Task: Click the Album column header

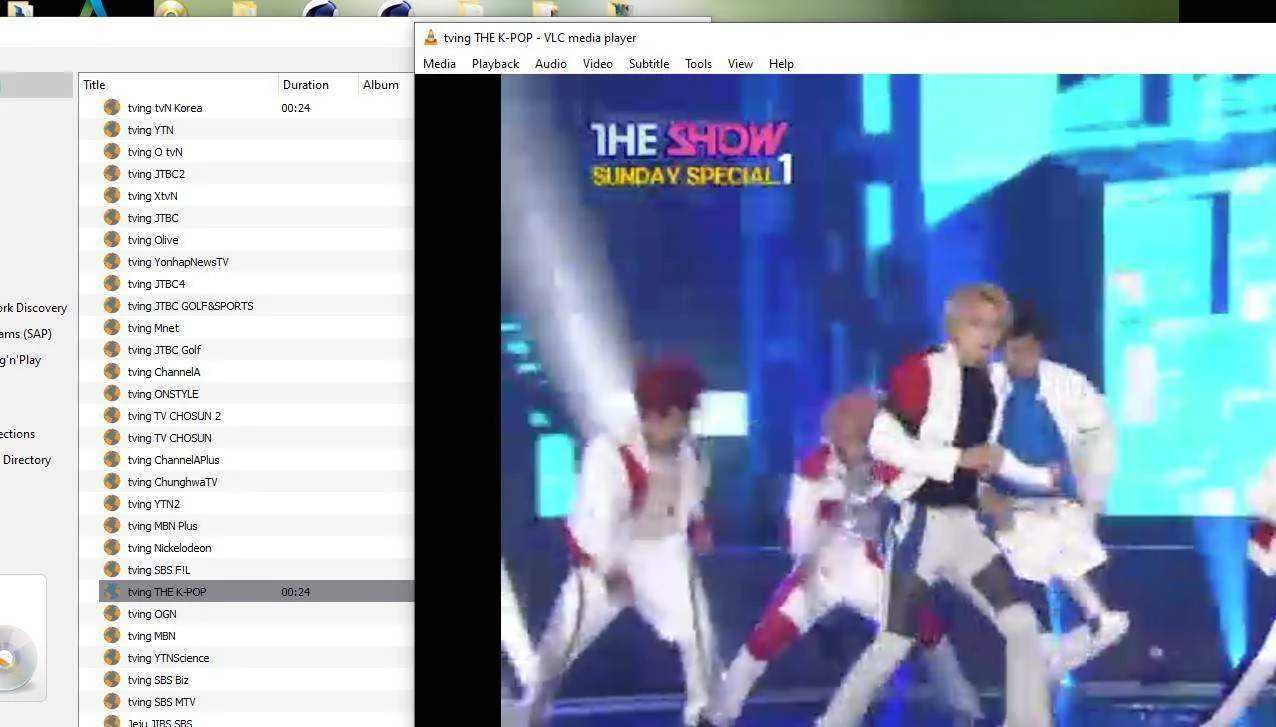Action: point(386,85)
